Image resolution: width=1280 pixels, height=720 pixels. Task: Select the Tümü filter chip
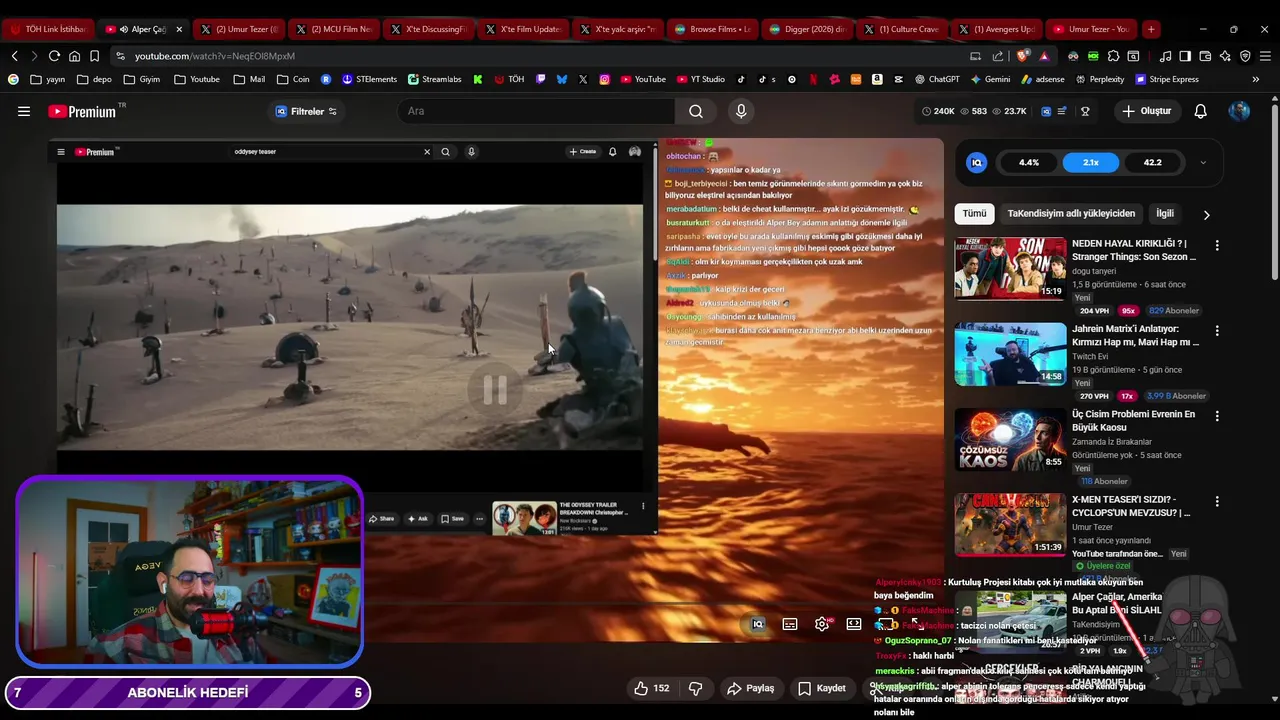pyautogui.click(x=974, y=213)
